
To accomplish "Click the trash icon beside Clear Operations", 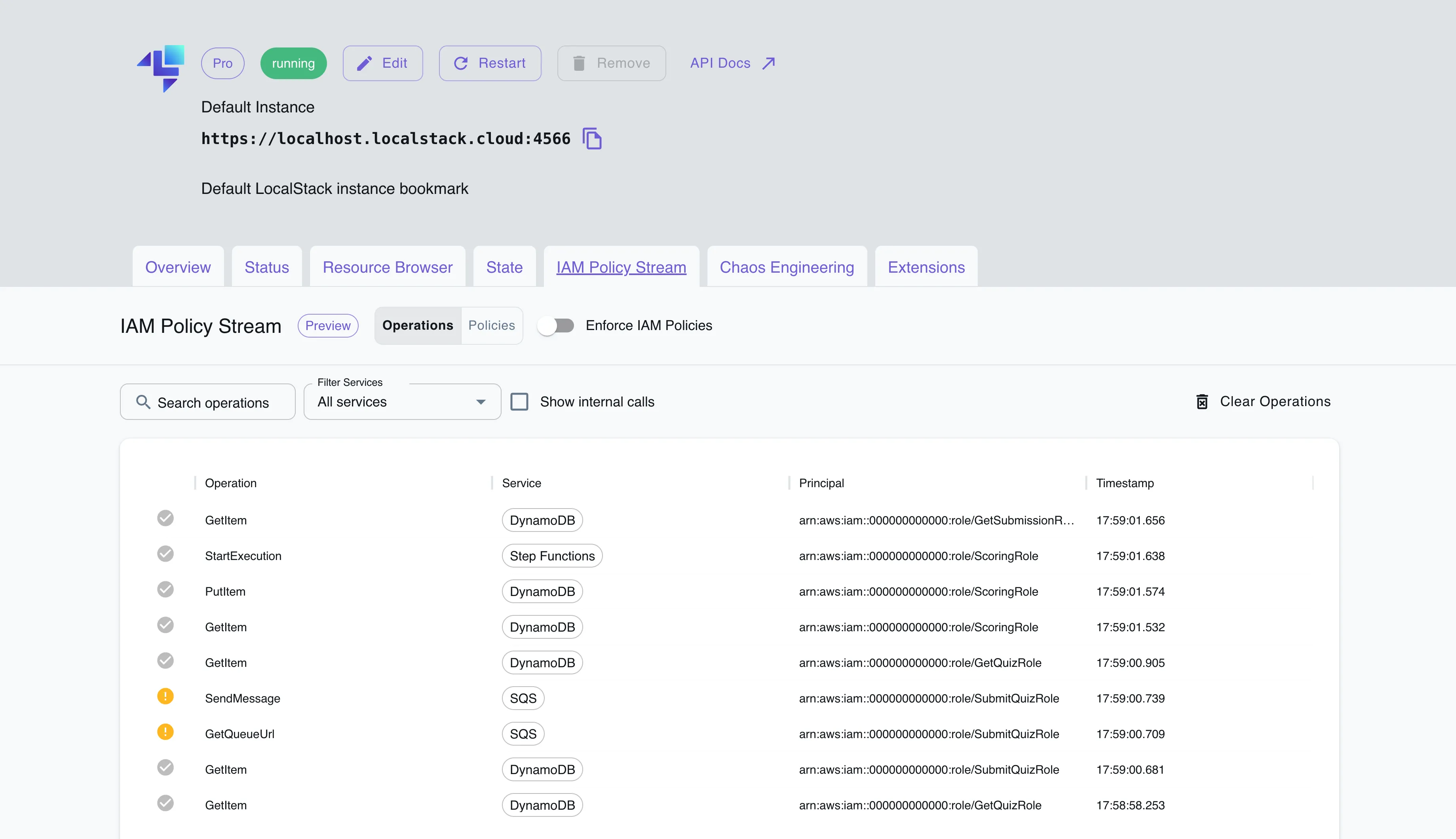I will [1202, 401].
